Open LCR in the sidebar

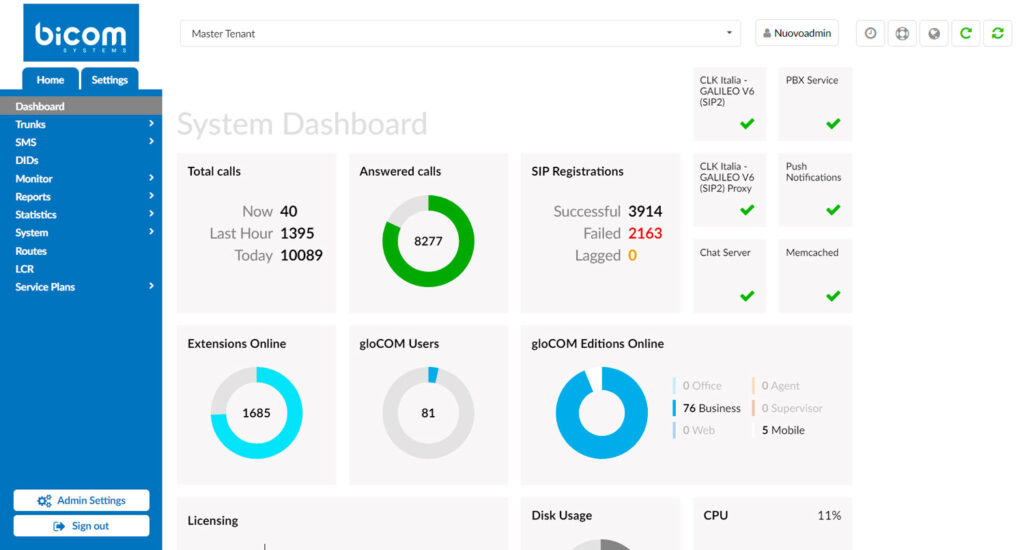pyautogui.click(x=81, y=268)
